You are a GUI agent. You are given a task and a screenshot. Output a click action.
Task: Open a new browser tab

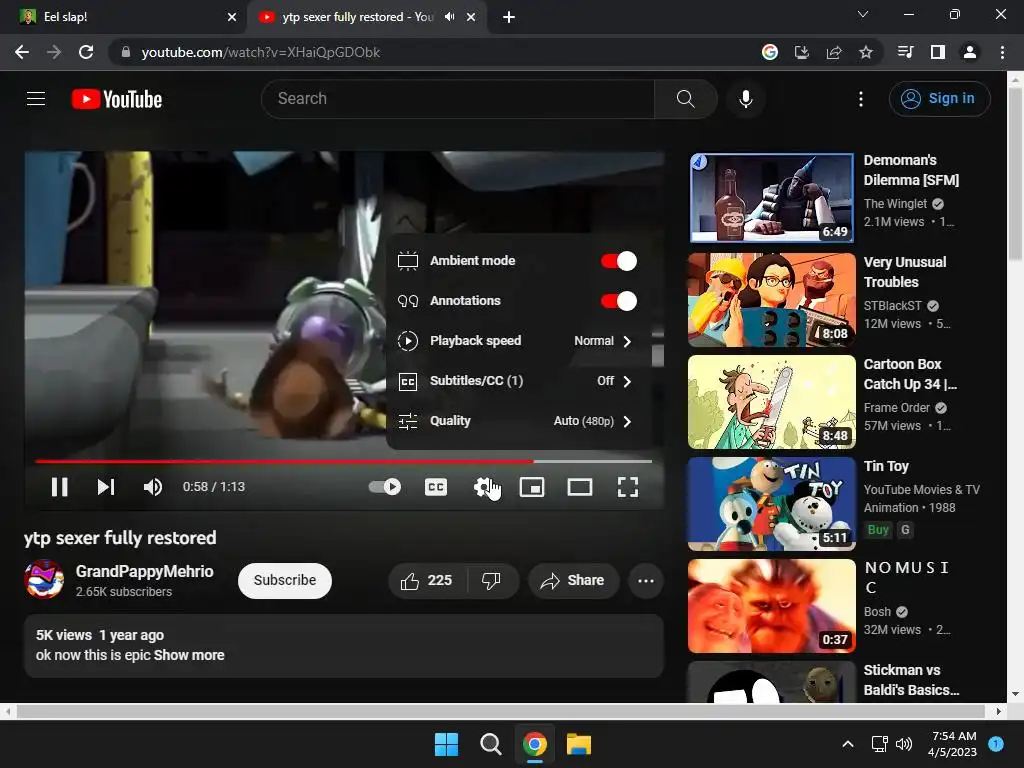click(509, 17)
